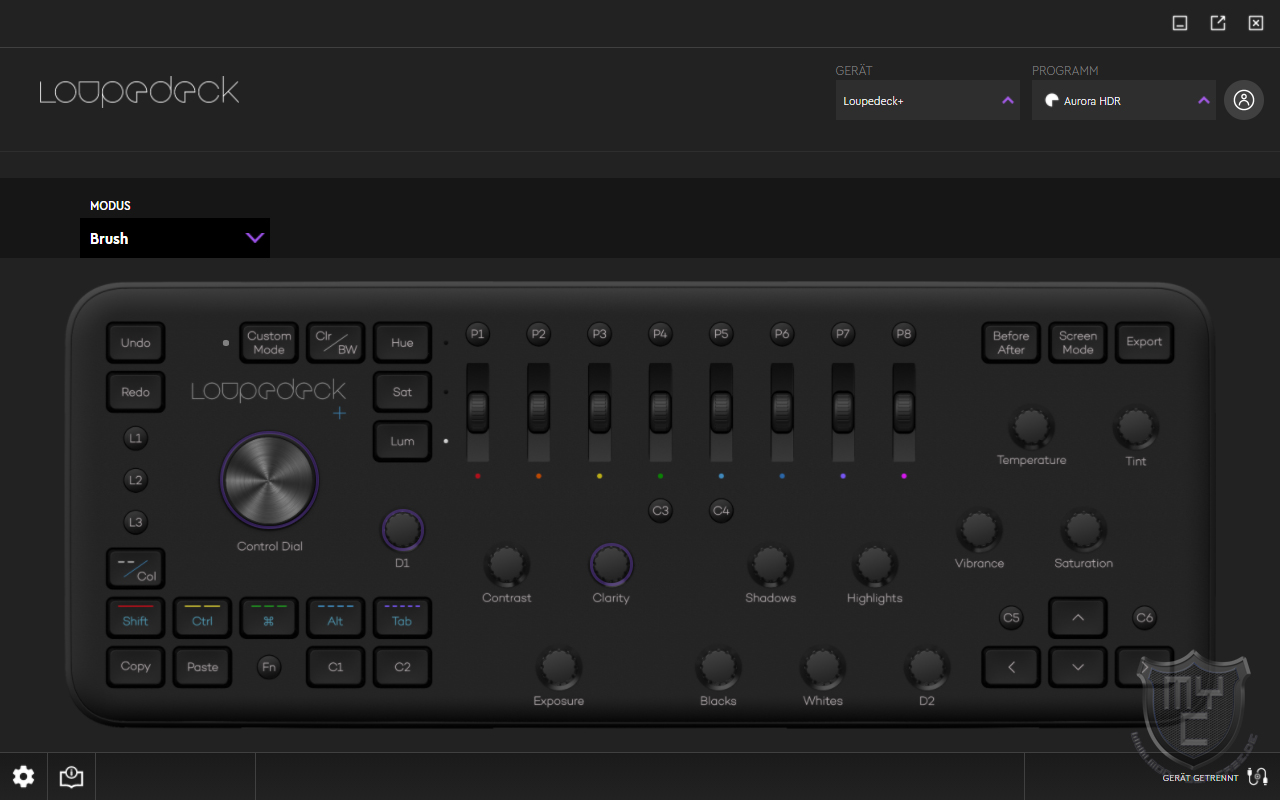The width and height of the screenshot is (1280, 800).
Task: Toggle the Before After button
Action: 1011,342
